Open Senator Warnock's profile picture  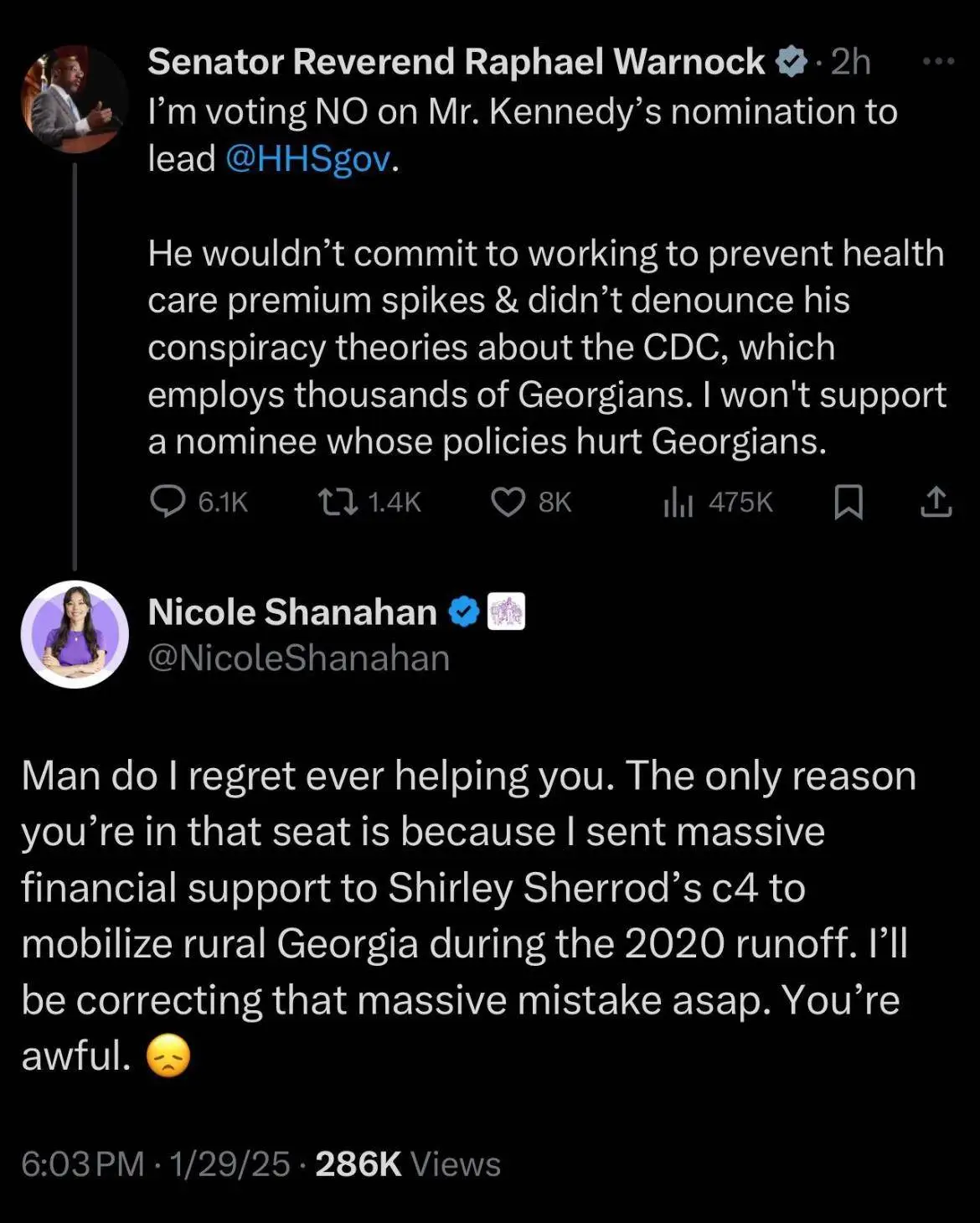click(x=74, y=99)
